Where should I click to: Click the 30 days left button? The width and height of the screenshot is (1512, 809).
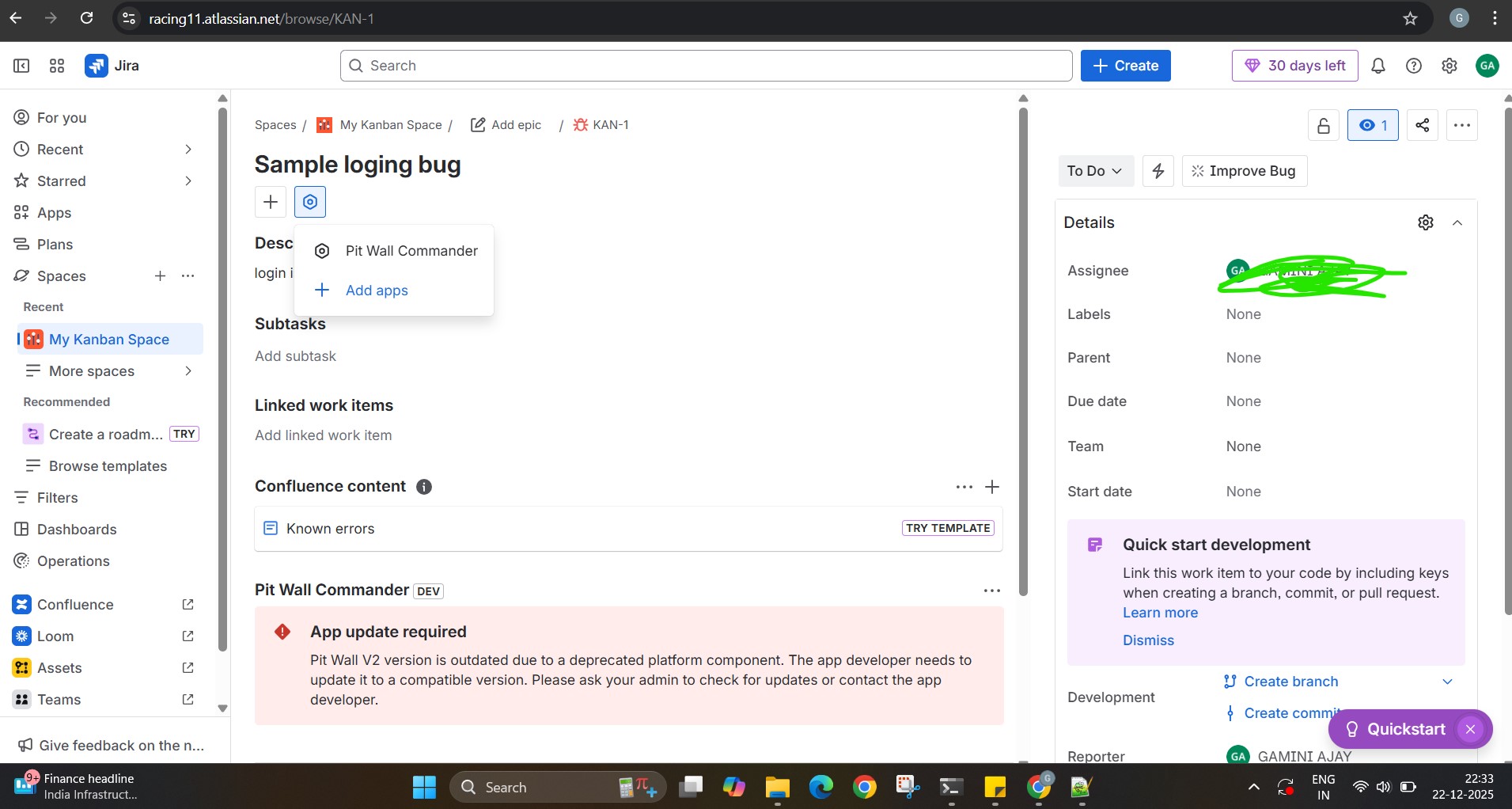(x=1294, y=66)
